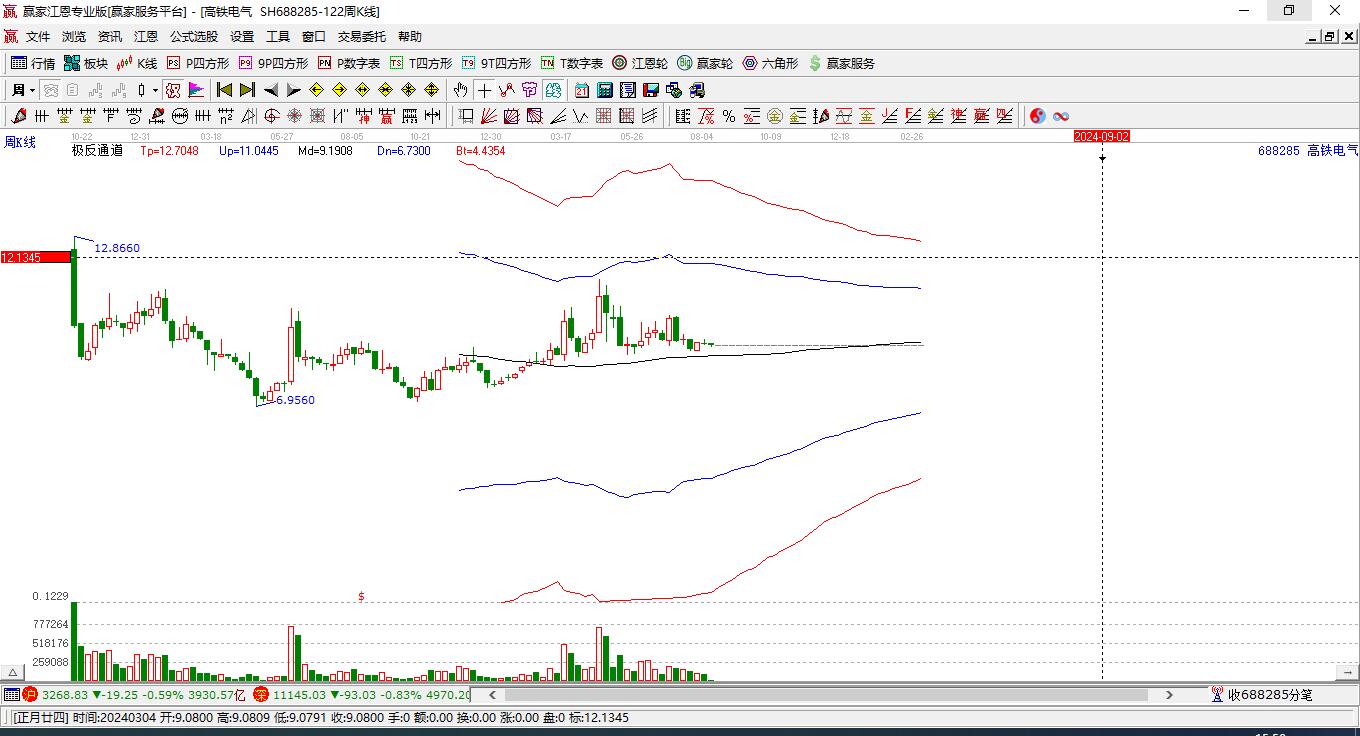This screenshot has width=1360, height=736.
Task: Restore the inner chart window
Action: [1330, 37]
